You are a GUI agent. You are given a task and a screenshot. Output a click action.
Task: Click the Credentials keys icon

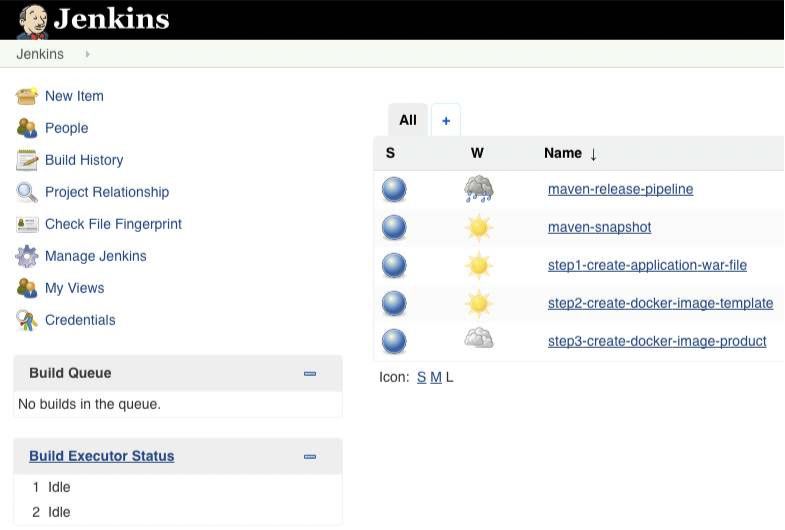[x=27, y=320]
